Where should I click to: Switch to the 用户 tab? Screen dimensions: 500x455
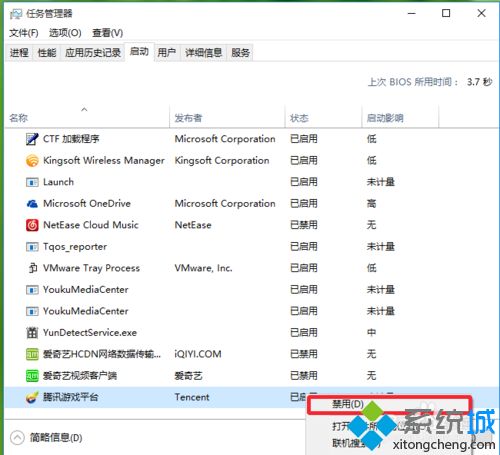point(167,53)
